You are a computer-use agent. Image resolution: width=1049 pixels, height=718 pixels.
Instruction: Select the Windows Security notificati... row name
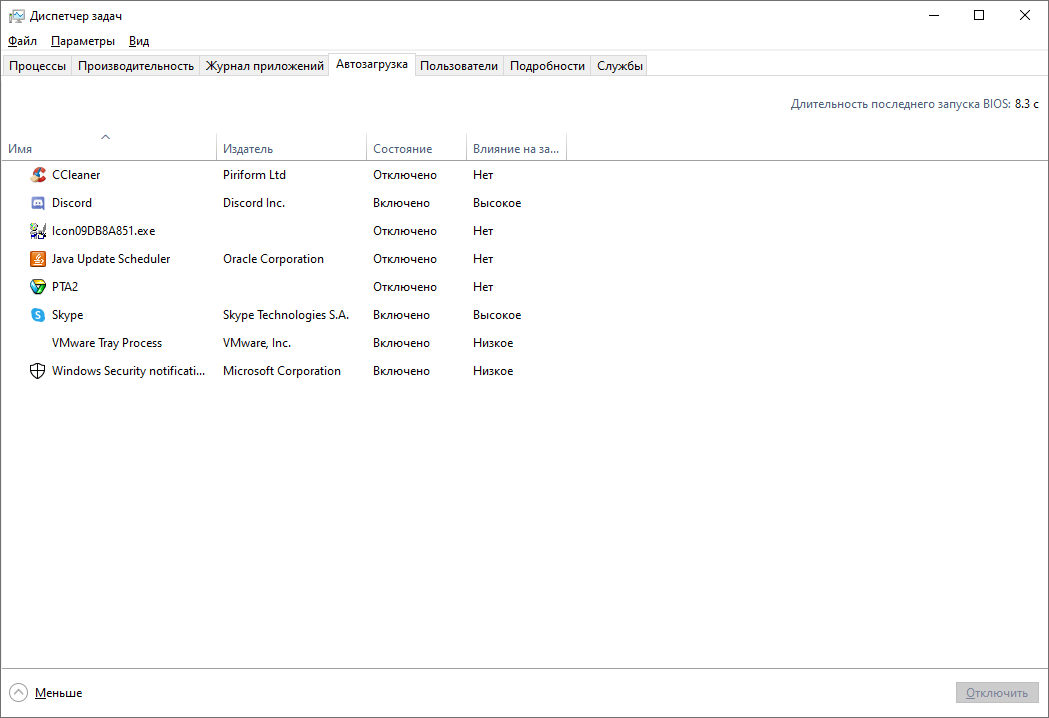click(x=128, y=371)
